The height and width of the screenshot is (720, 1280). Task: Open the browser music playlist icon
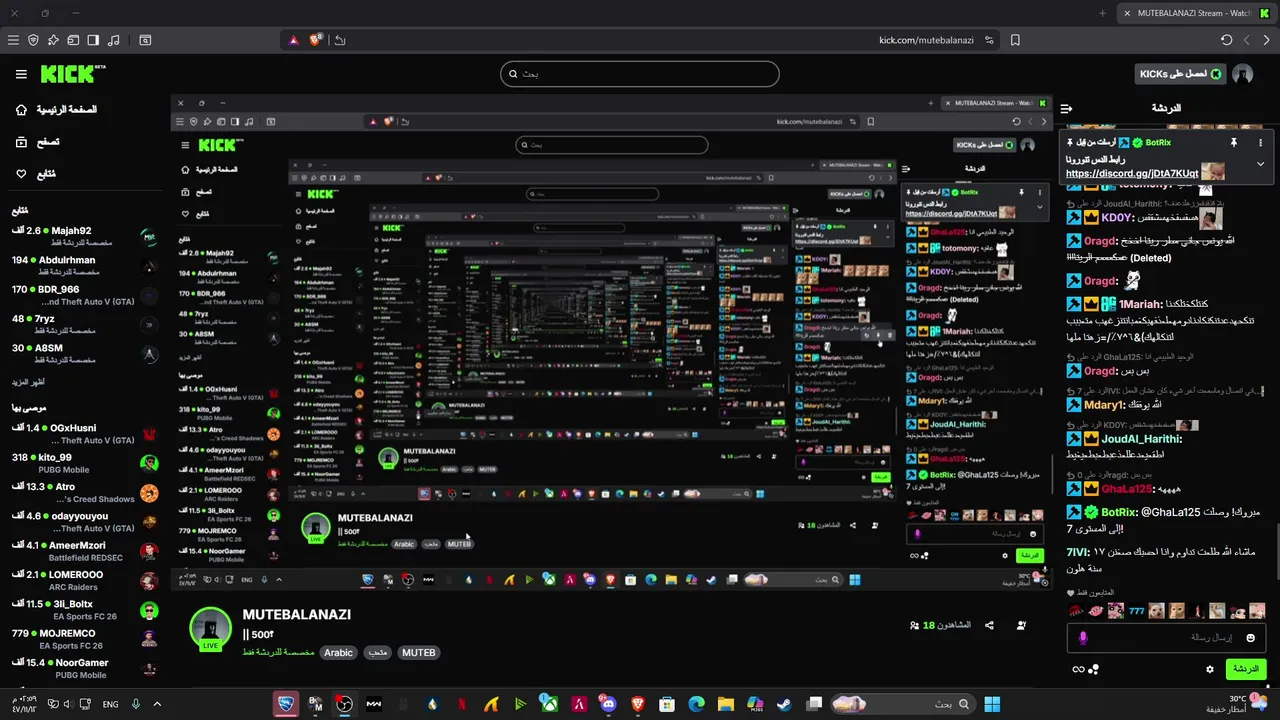click(x=113, y=40)
